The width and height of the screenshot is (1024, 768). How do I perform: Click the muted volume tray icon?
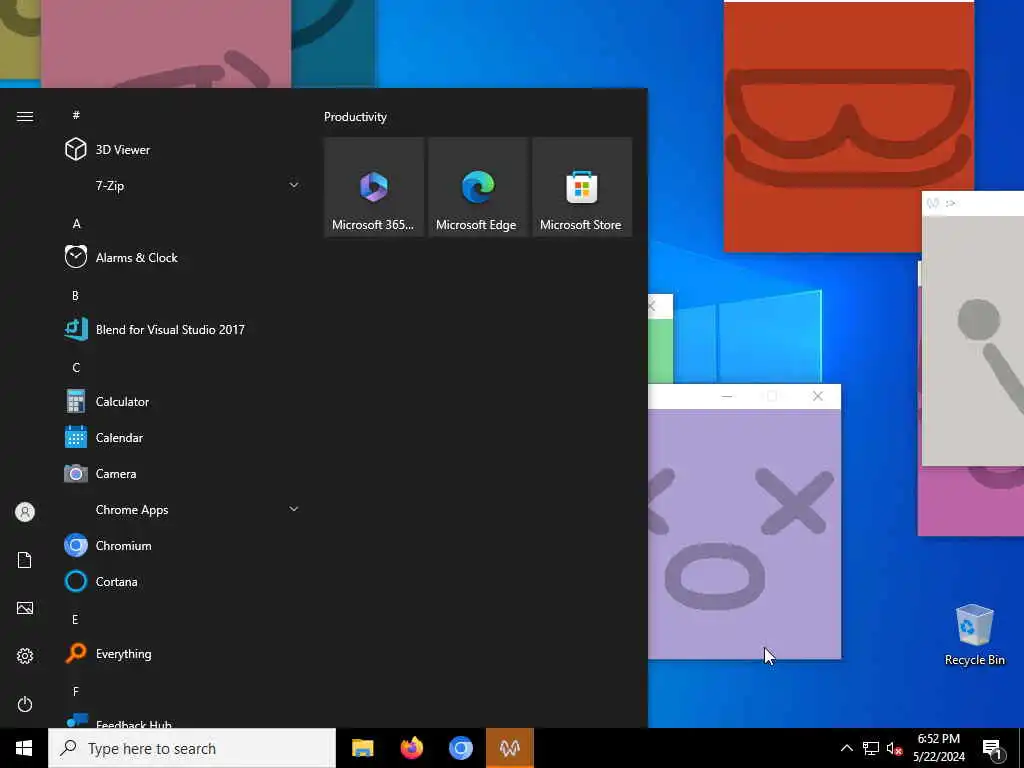pyautogui.click(x=894, y=748)
